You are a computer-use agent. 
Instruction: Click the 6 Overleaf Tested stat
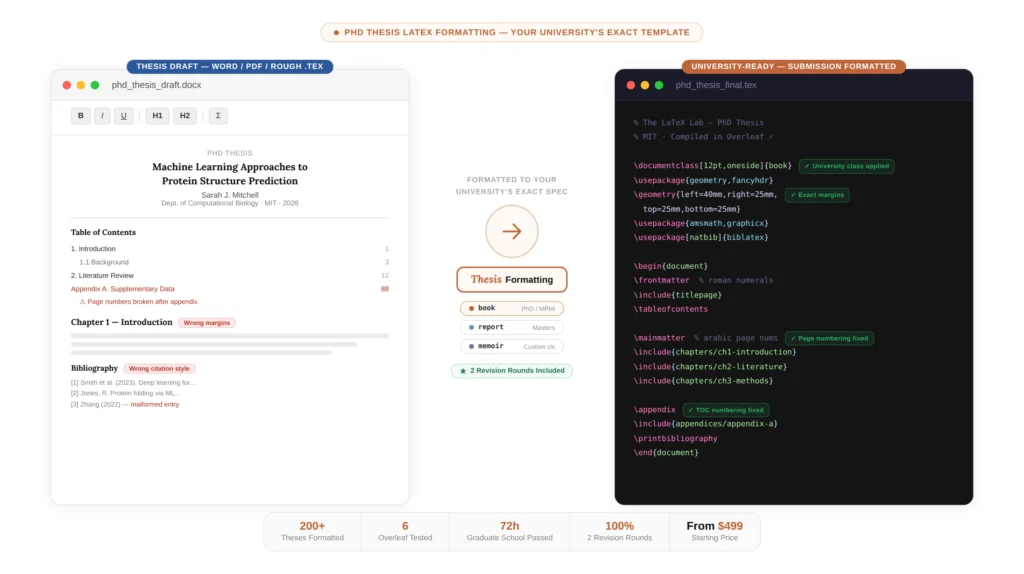point(405,532)
